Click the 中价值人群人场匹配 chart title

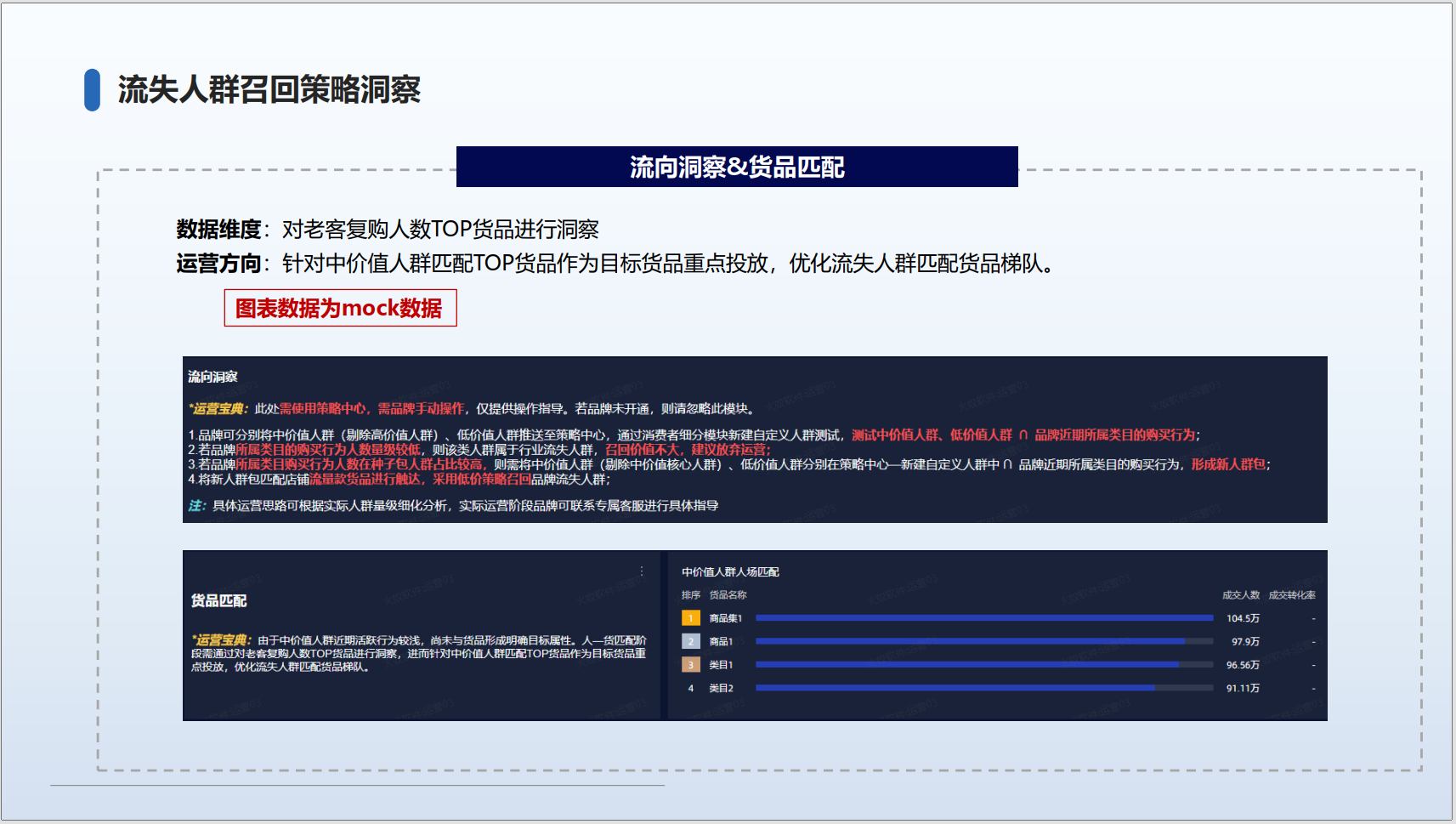pos(730,572)
